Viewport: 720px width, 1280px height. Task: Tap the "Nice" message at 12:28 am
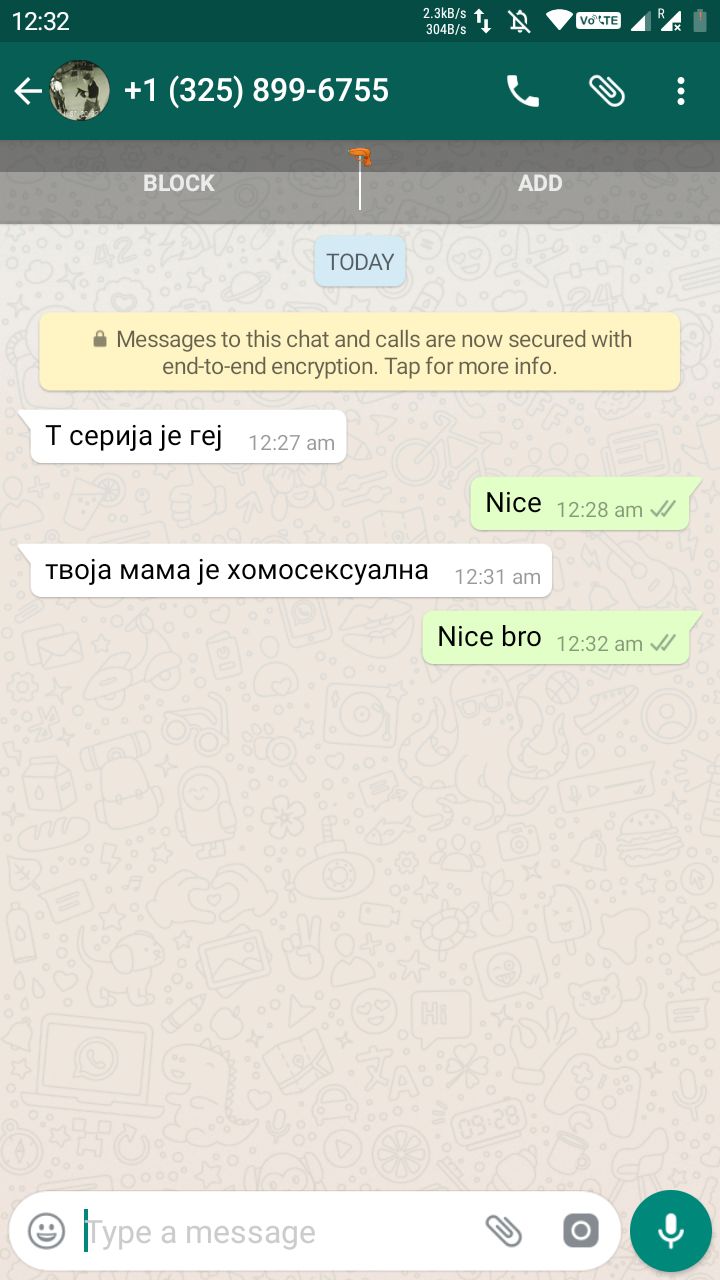tap(580, 504)
